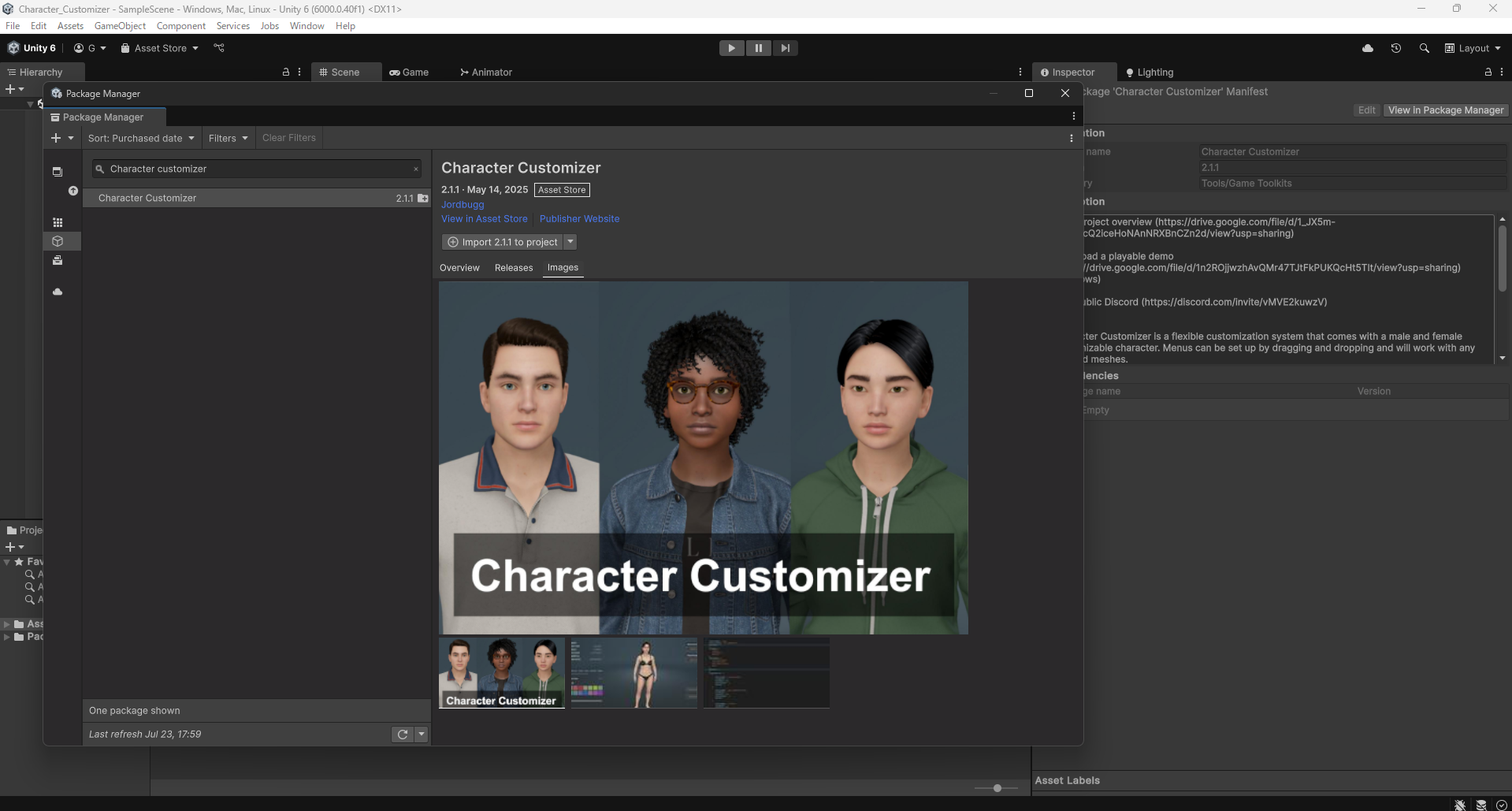Open the Window menu
The image size is (1512, 811).
click(x=306, y=26)
